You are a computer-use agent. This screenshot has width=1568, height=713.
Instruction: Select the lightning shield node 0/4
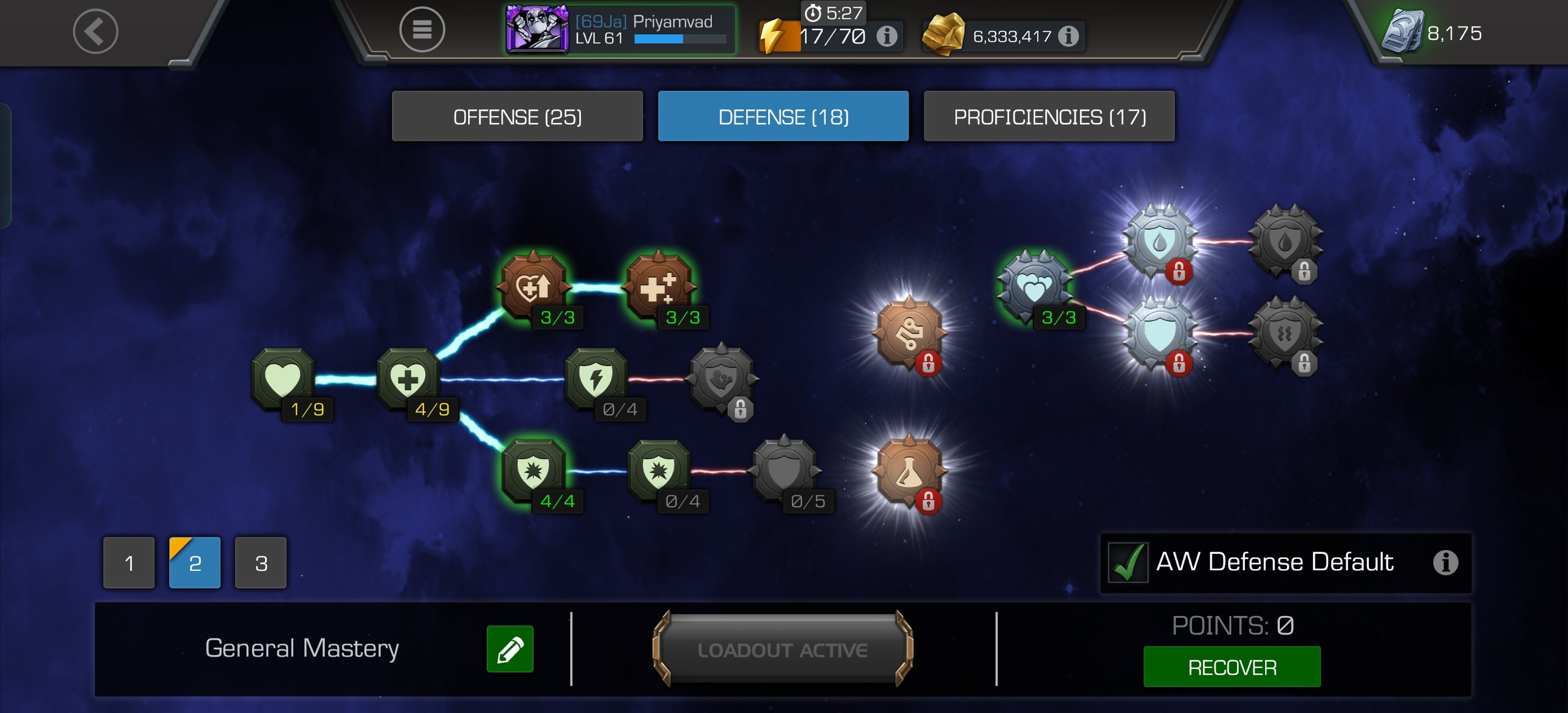tap(596, 379)
